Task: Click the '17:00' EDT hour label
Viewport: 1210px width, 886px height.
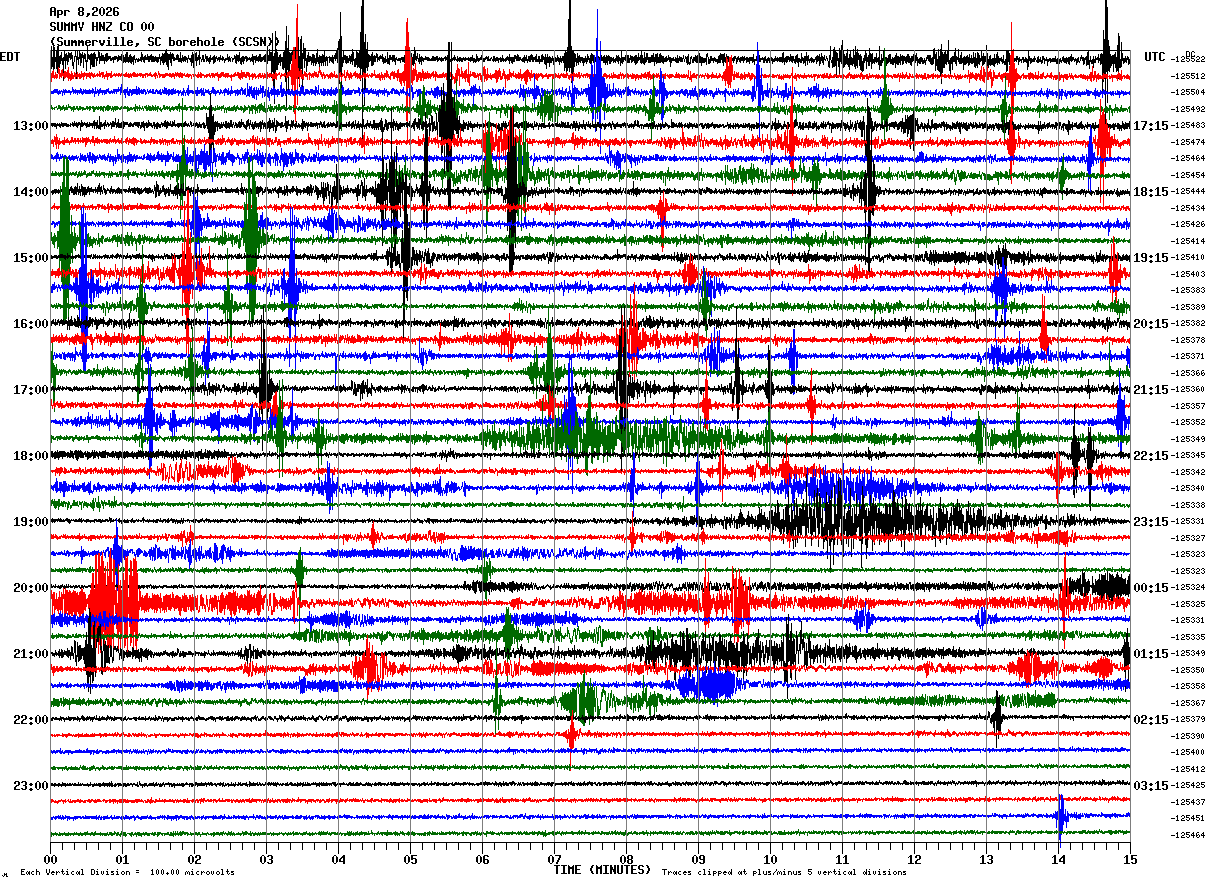Action: (31, 390)
